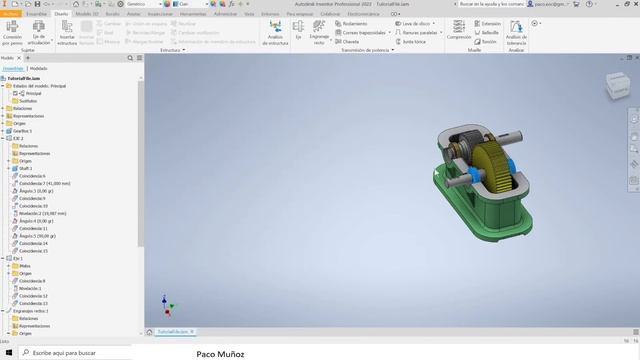The height and width of the screenshot is (360, 640).
Task: Click the Belleville spring tool
Action: (x=487, y=33)
